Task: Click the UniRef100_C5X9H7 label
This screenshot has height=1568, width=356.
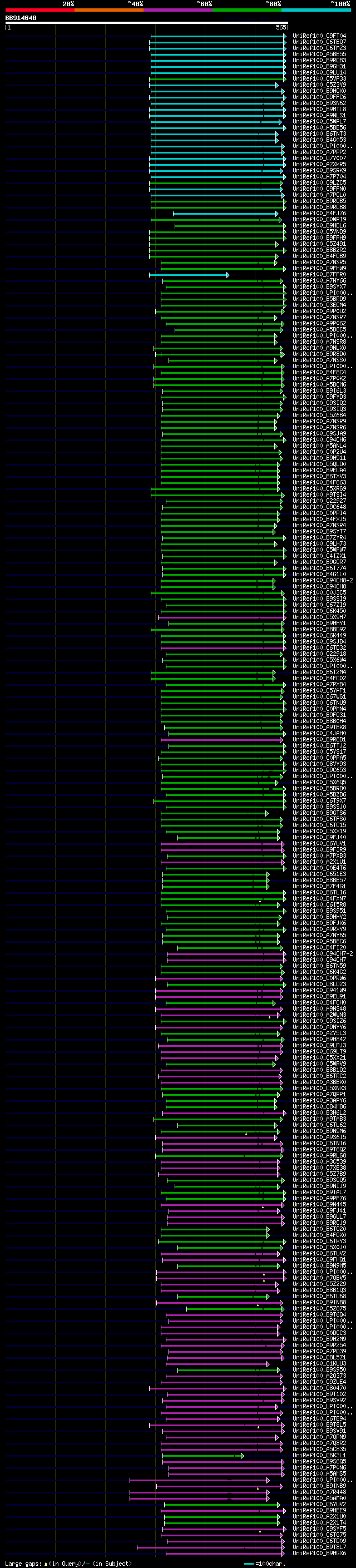Action: (x=319, y=617)
